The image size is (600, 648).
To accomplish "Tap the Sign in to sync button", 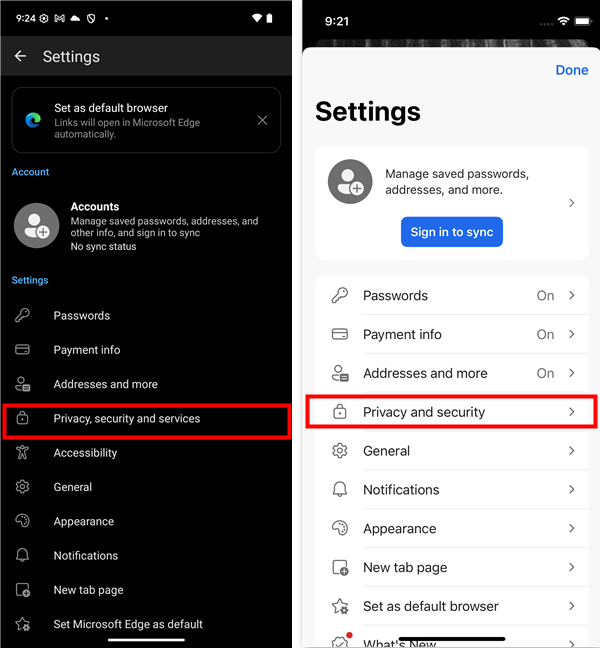I will [x=452, y=232].
